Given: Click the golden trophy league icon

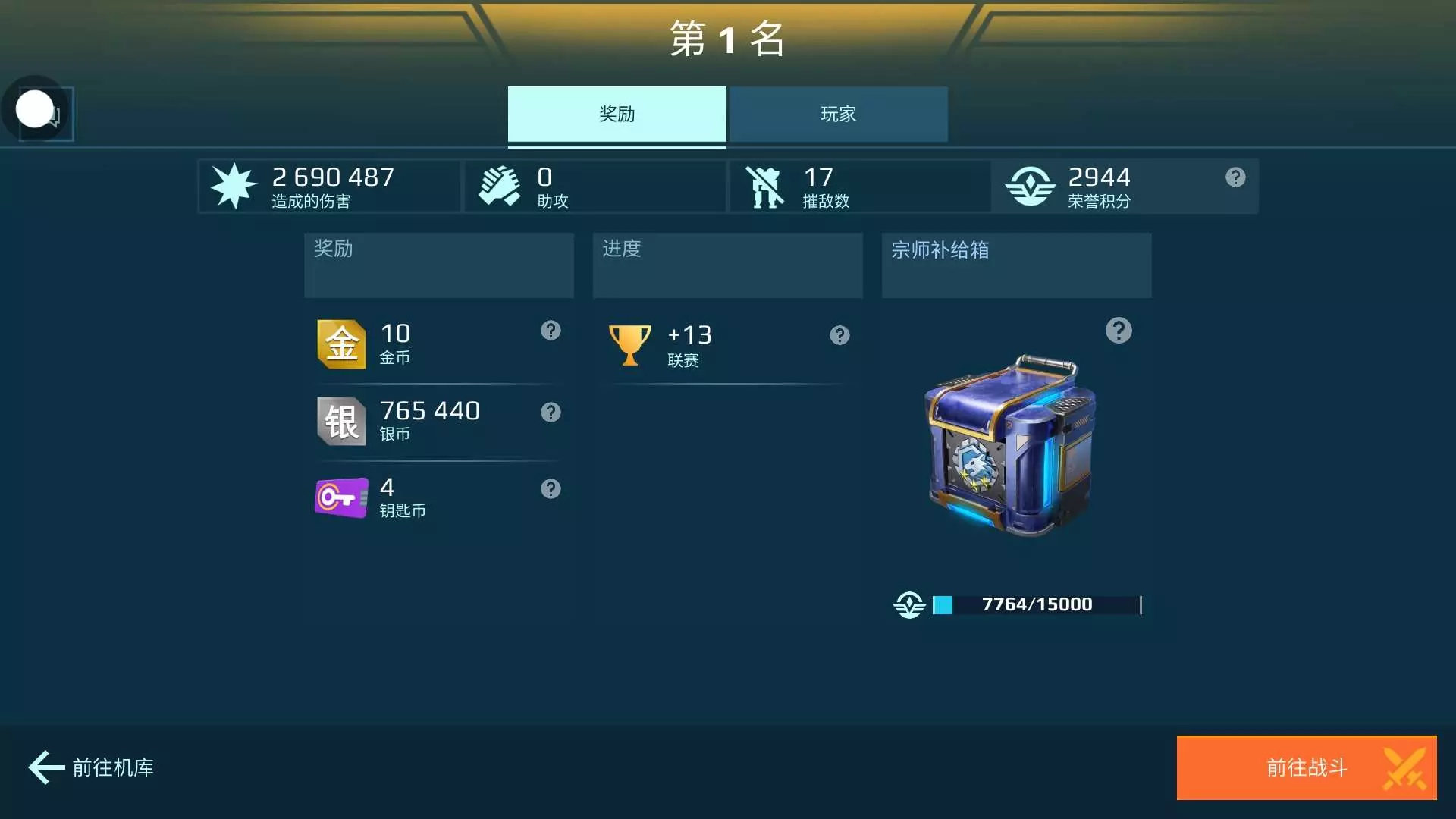Looking at the screenshot, I should pos(629,345).
